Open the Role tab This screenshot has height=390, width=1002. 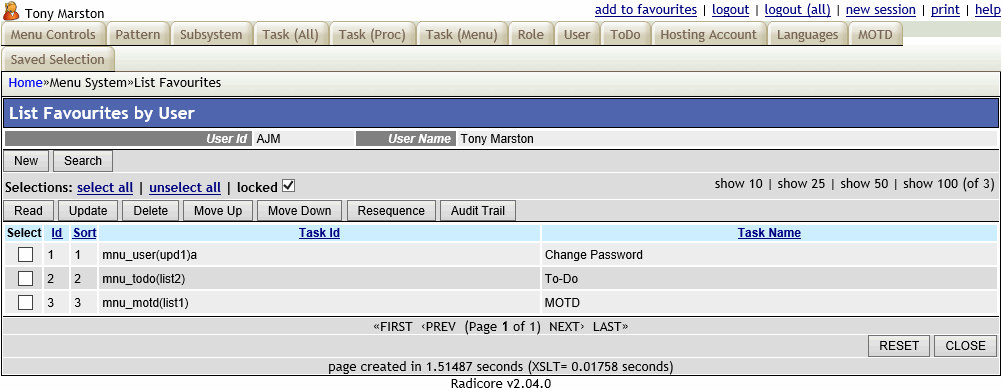(531, 35)
